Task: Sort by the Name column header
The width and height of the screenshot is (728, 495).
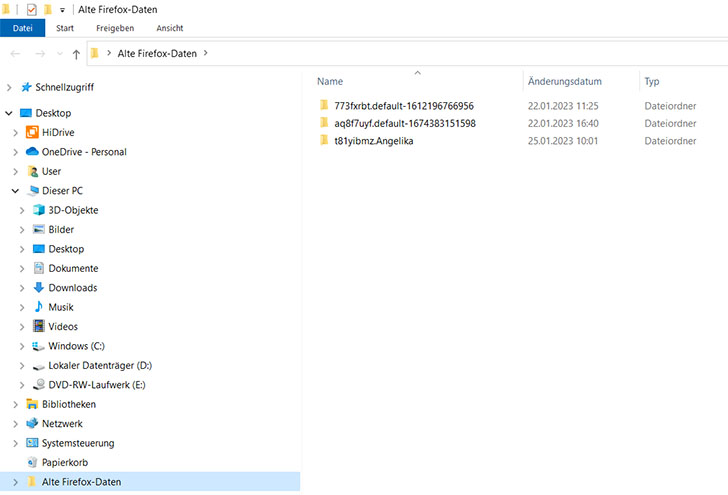Action: (330, 81)
